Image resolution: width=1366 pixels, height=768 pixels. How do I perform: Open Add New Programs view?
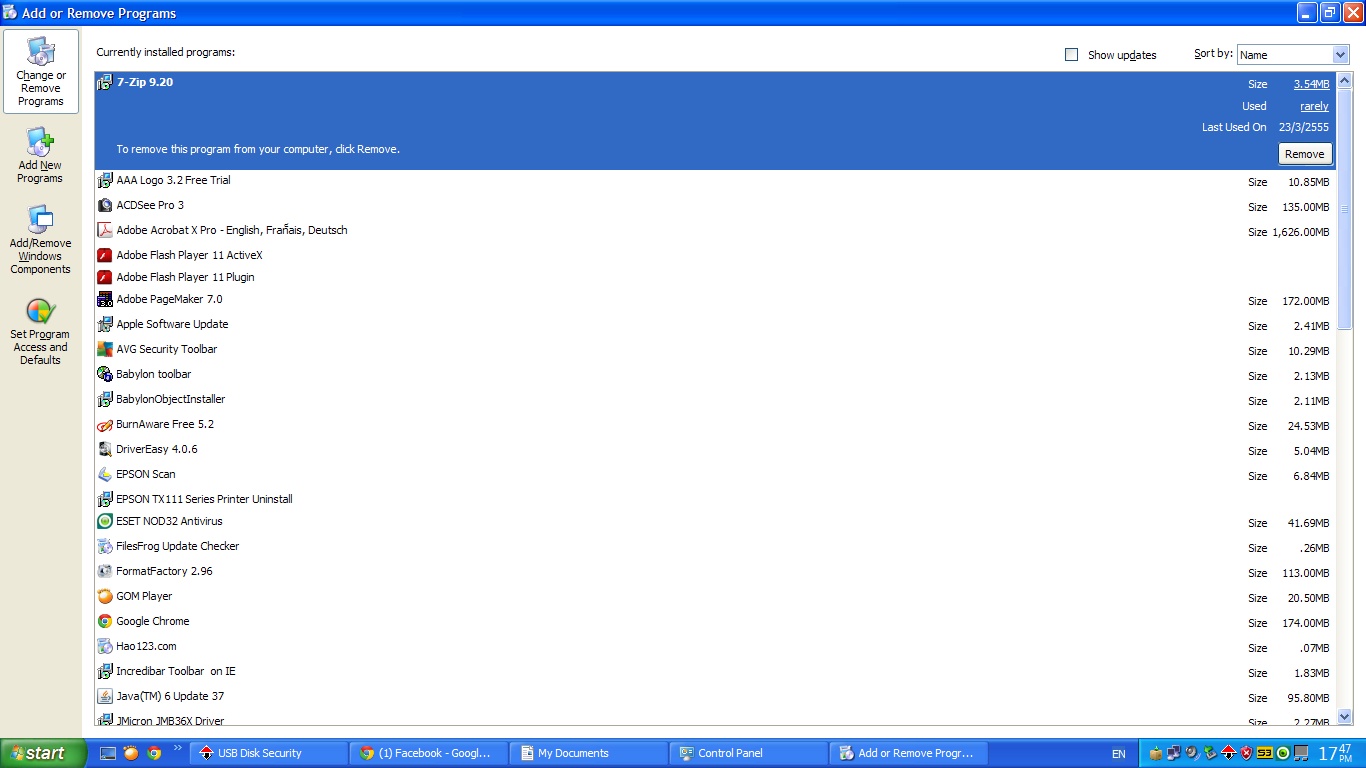tap(41, 156)
